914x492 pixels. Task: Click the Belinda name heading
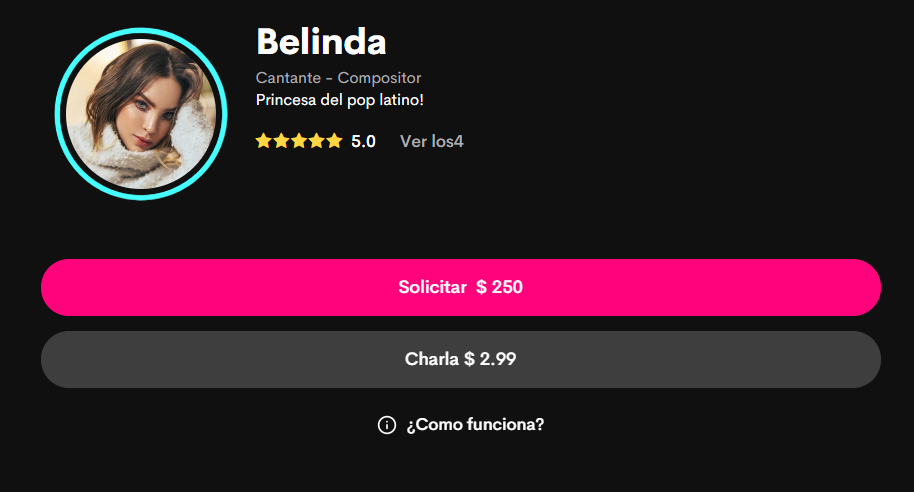321,41
